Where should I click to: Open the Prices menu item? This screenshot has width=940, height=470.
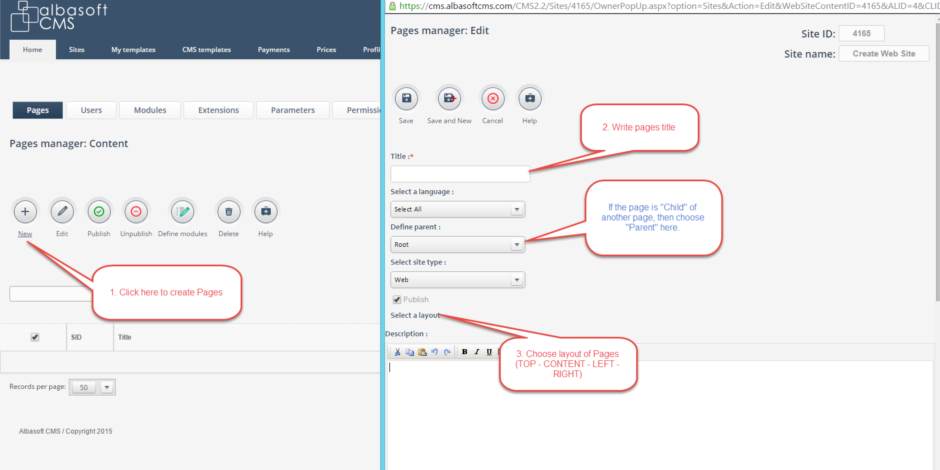click(326, 50)
